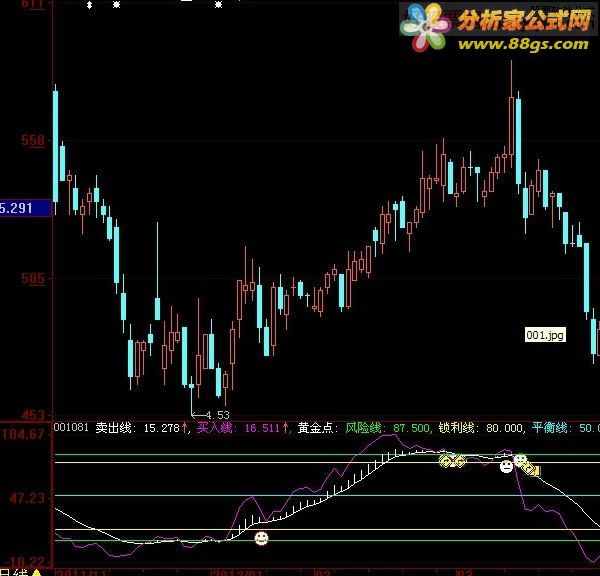This screenshot has height=576, width=600.
Task: Click the 001.jpg tooltip label
Action: tap(545, 335)
